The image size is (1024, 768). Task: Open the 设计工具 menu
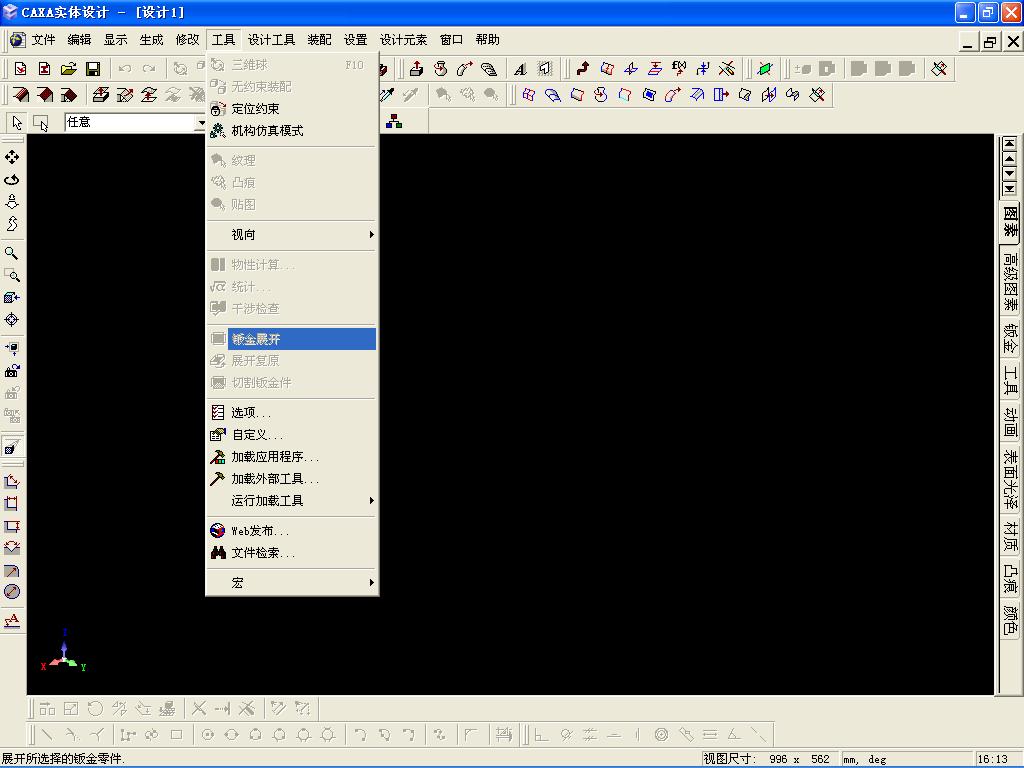271,40
